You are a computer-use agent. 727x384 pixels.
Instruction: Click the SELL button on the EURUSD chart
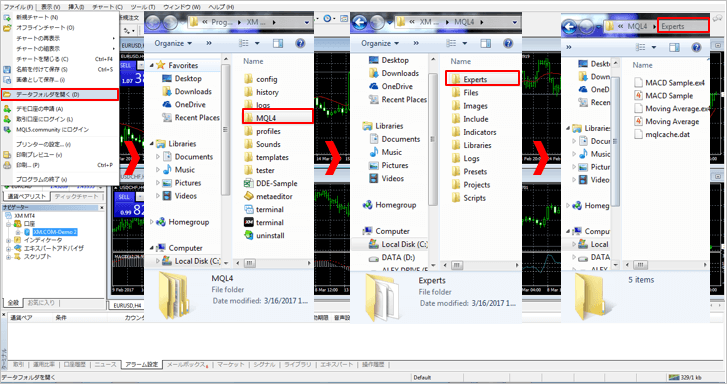pos(126,65)
